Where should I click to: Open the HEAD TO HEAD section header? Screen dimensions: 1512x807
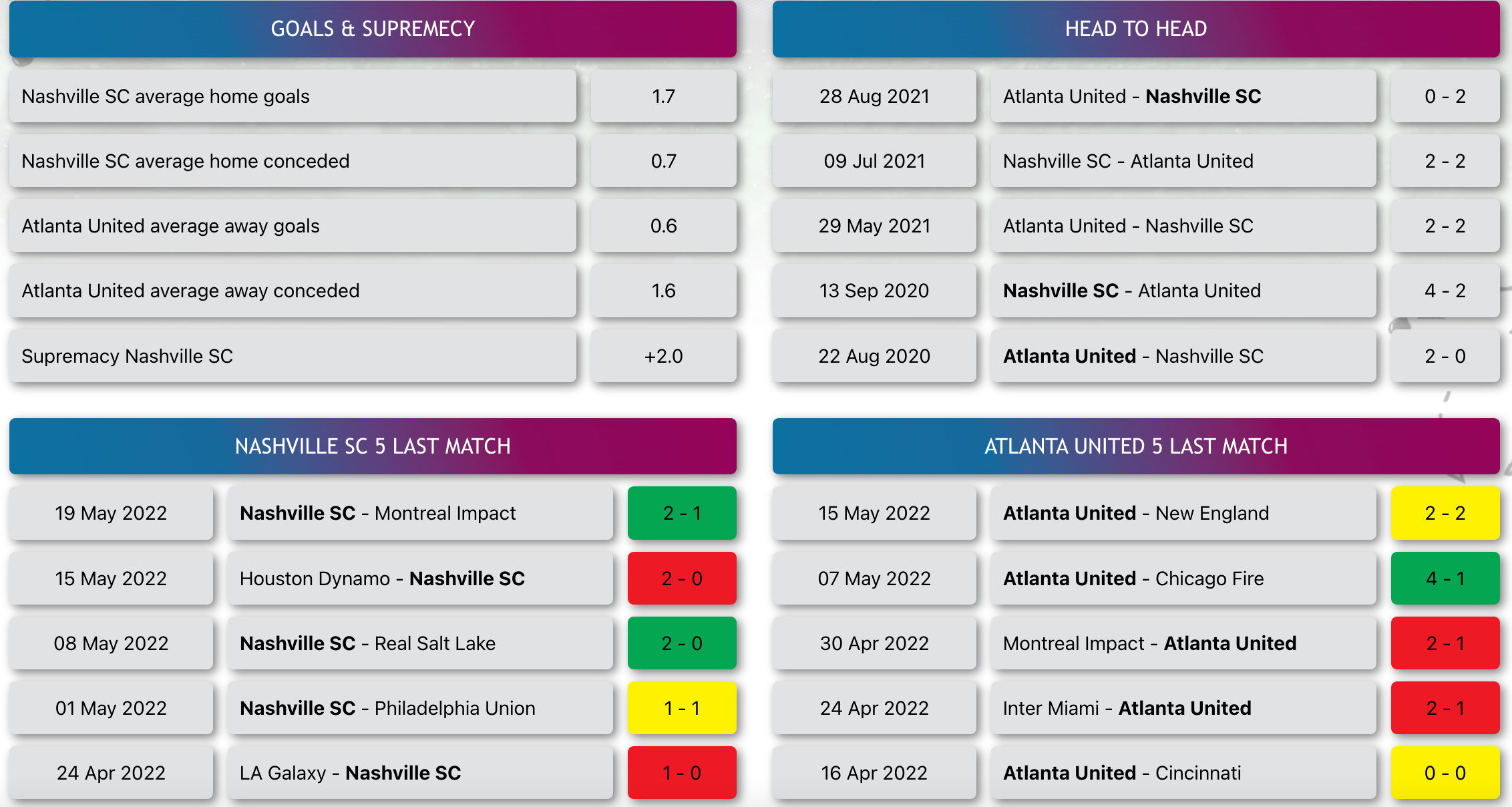tap(1136, 29)
